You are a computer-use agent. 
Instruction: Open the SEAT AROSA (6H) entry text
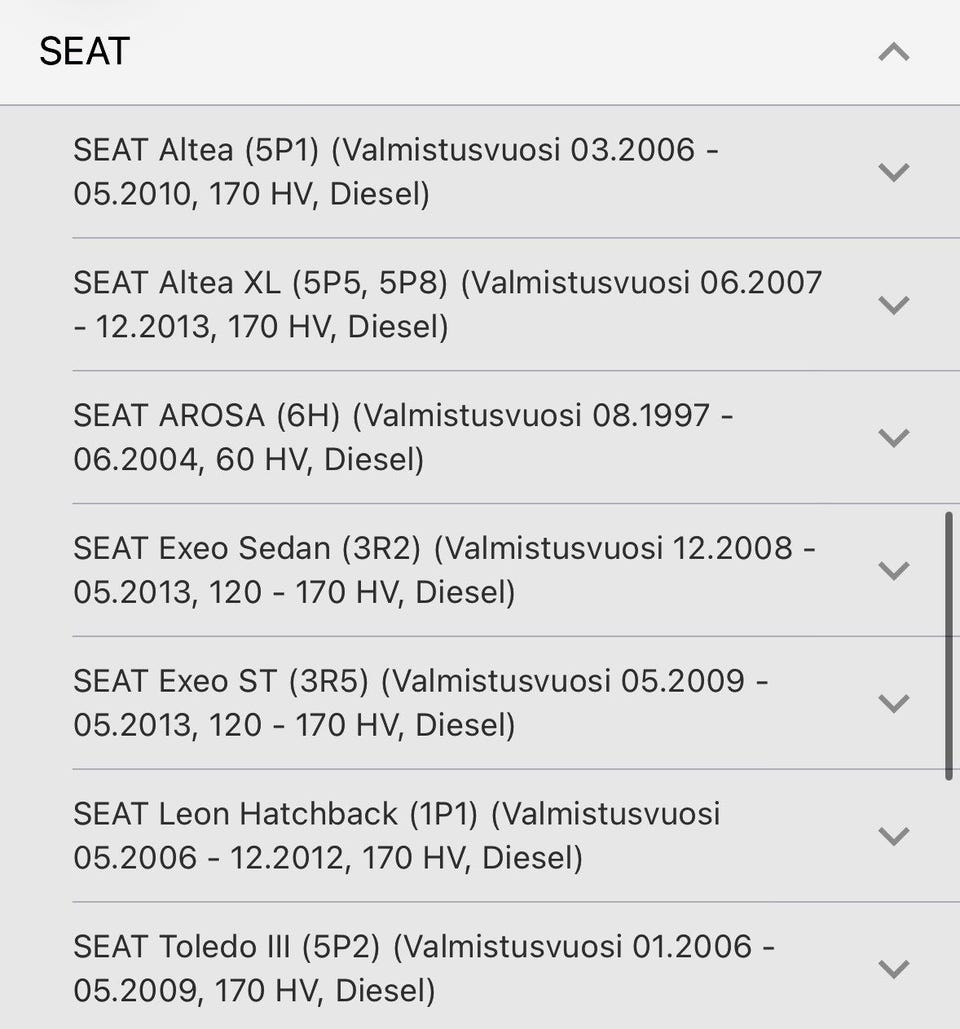pos(403,437)
